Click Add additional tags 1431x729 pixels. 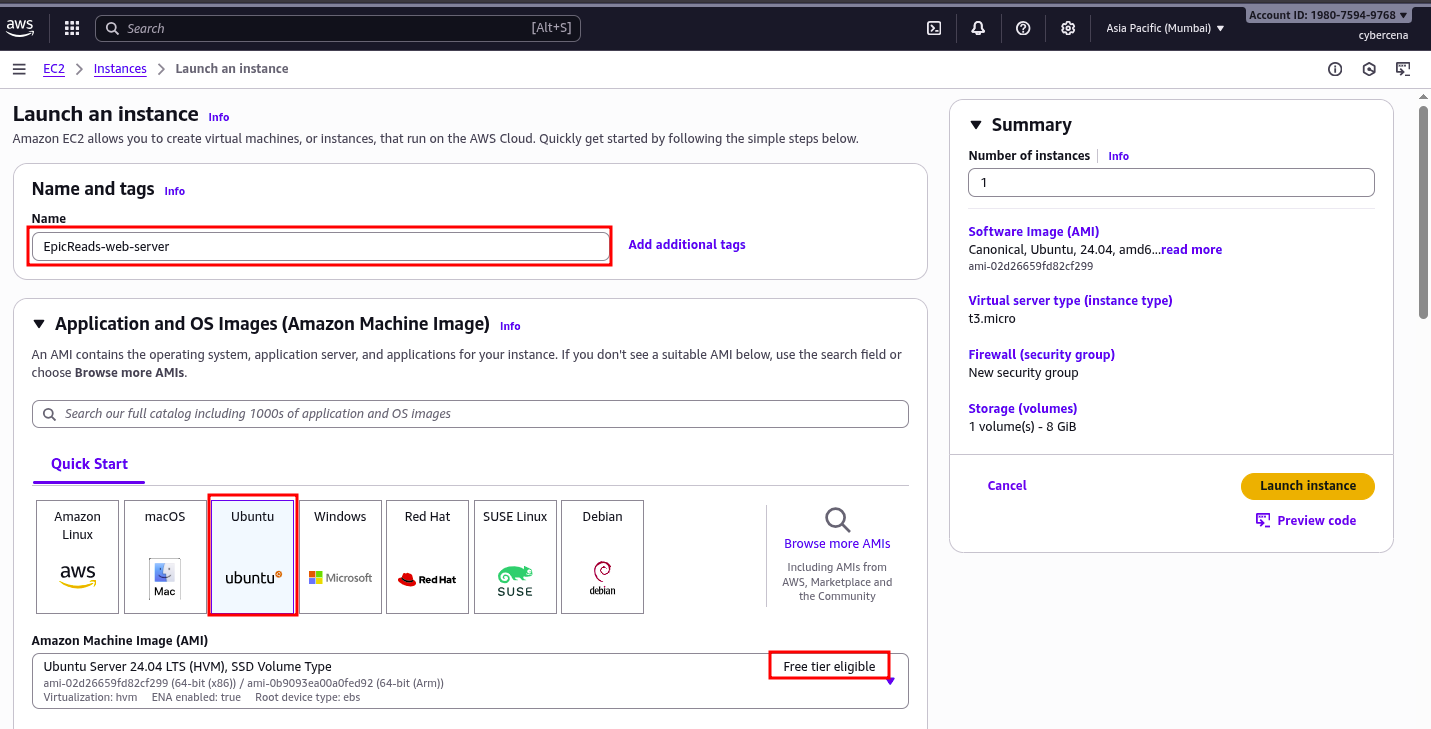point(687,244)
